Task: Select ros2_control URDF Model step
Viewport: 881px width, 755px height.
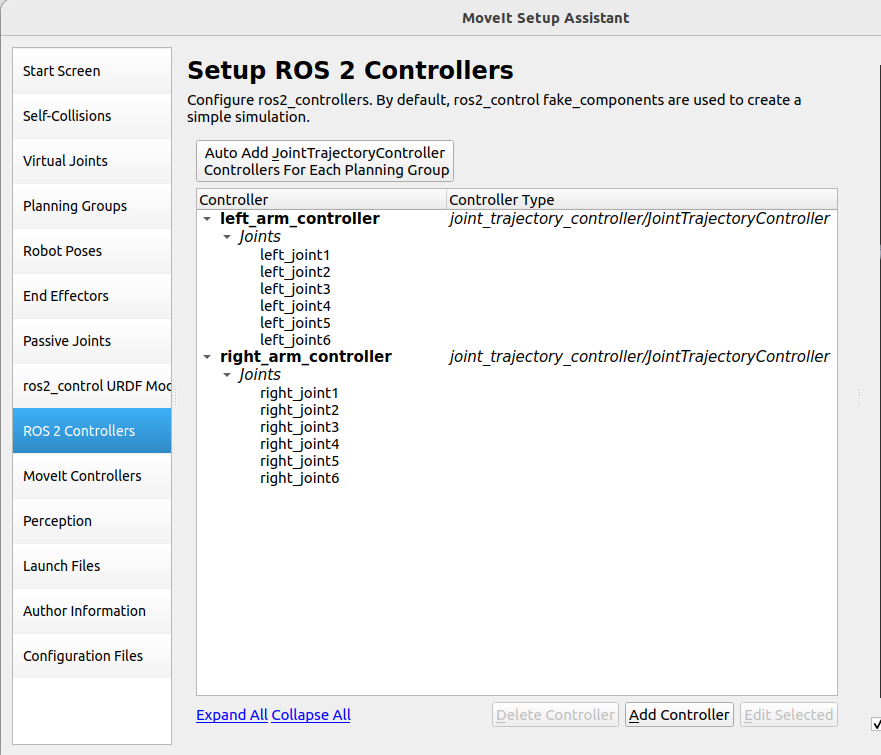Action: (92, 385)
